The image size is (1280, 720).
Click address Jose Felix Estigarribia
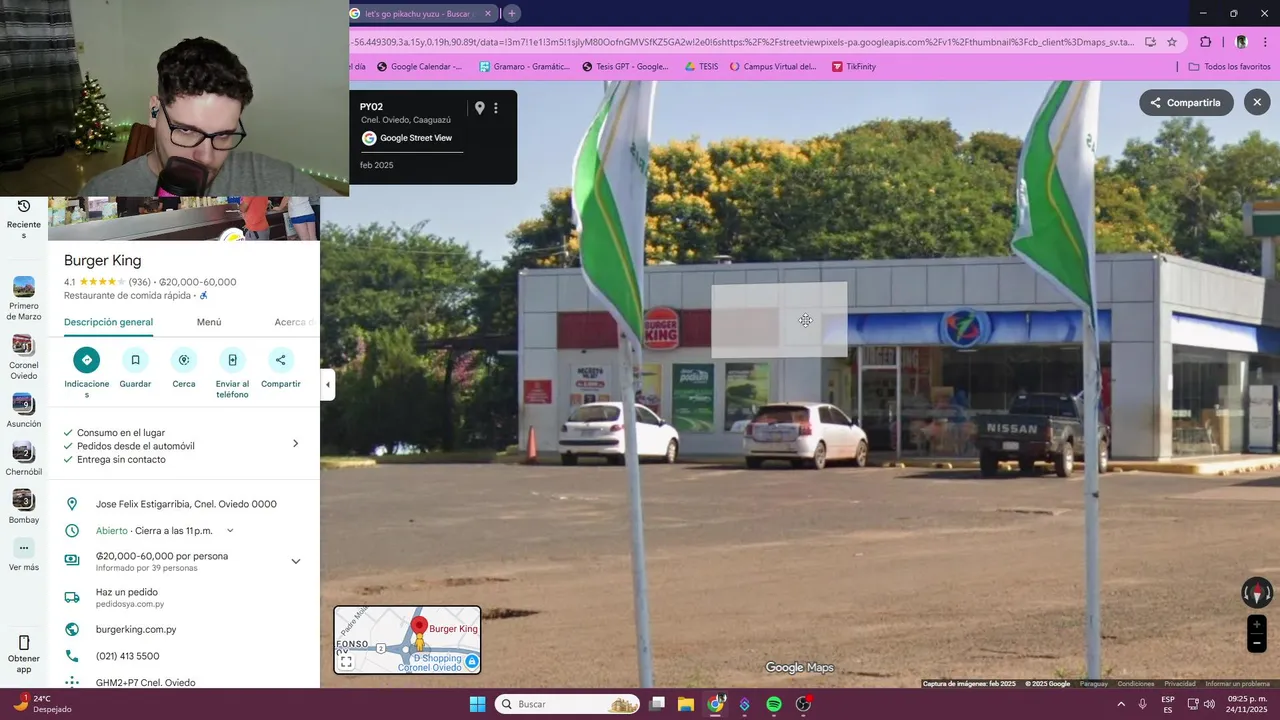coord(186,504)
